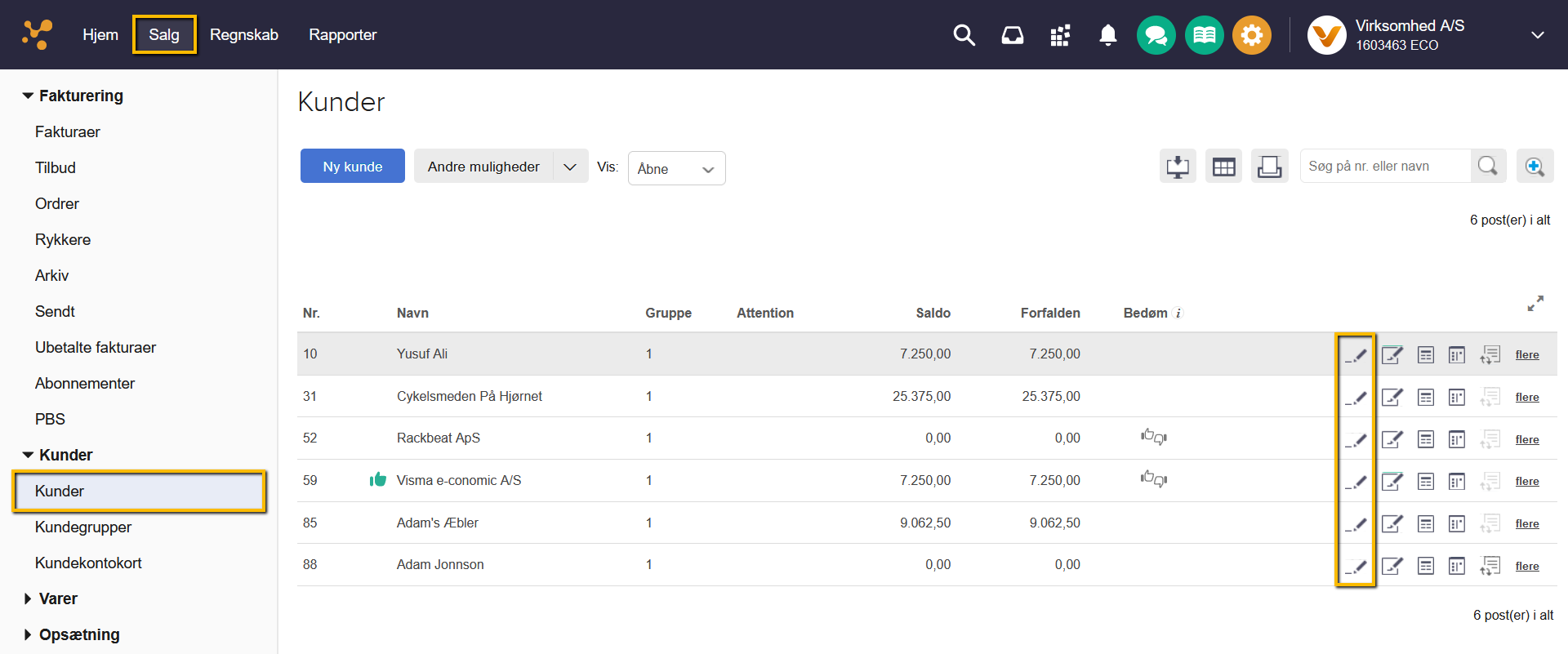Click the print list icon
1568x654 pixels.
pos(1269,167)
